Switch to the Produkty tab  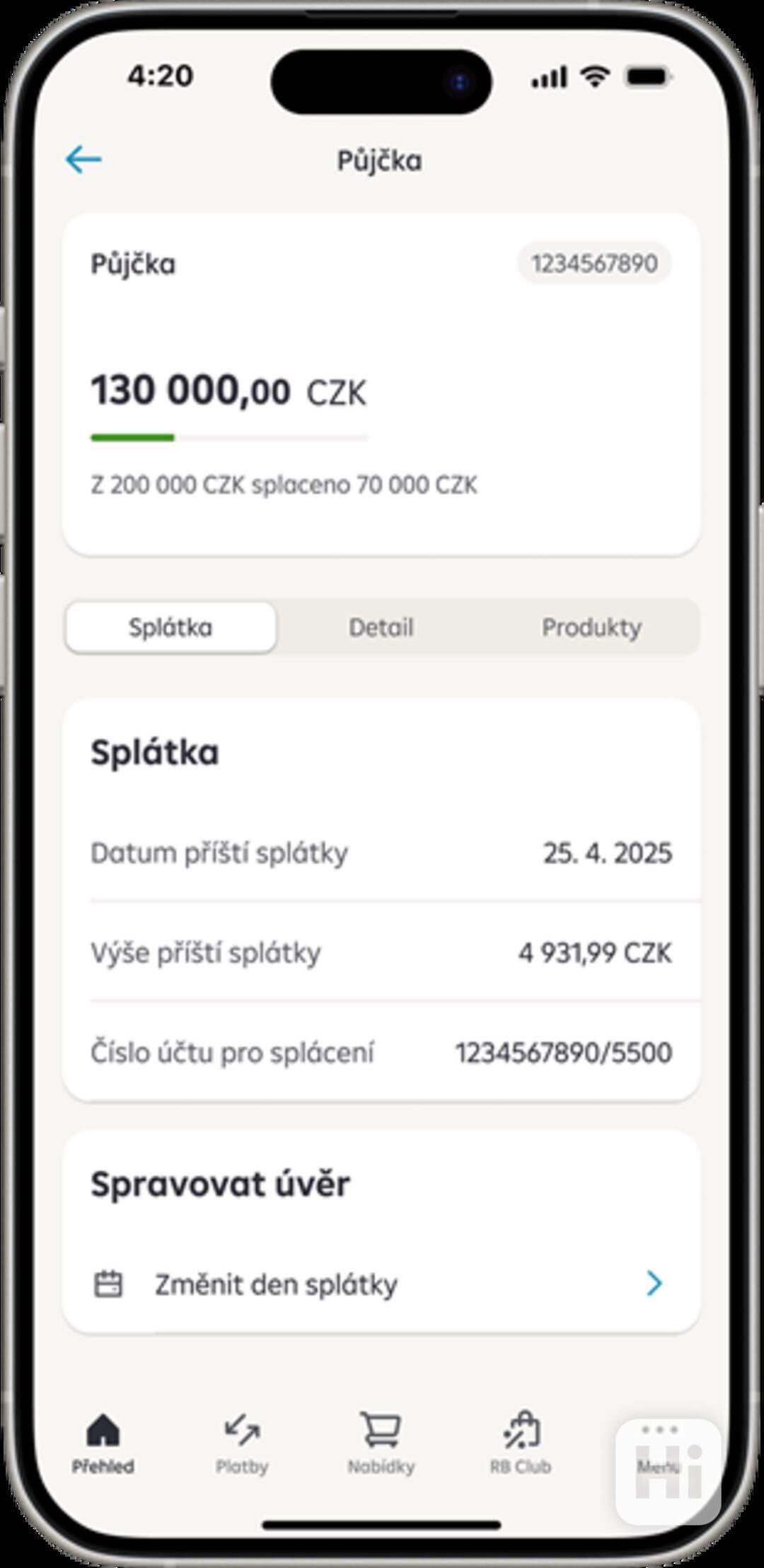click(592, 628)
